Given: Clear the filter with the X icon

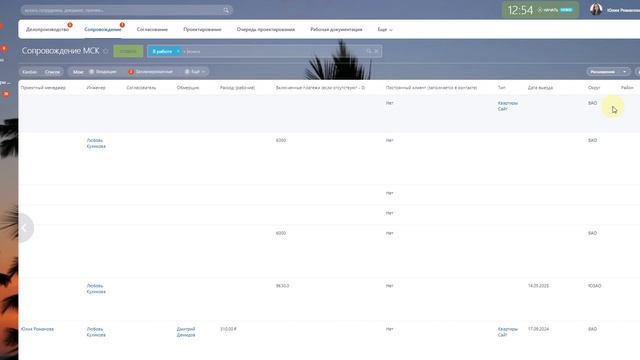Looking at the screenshot, I should (377, 51).
